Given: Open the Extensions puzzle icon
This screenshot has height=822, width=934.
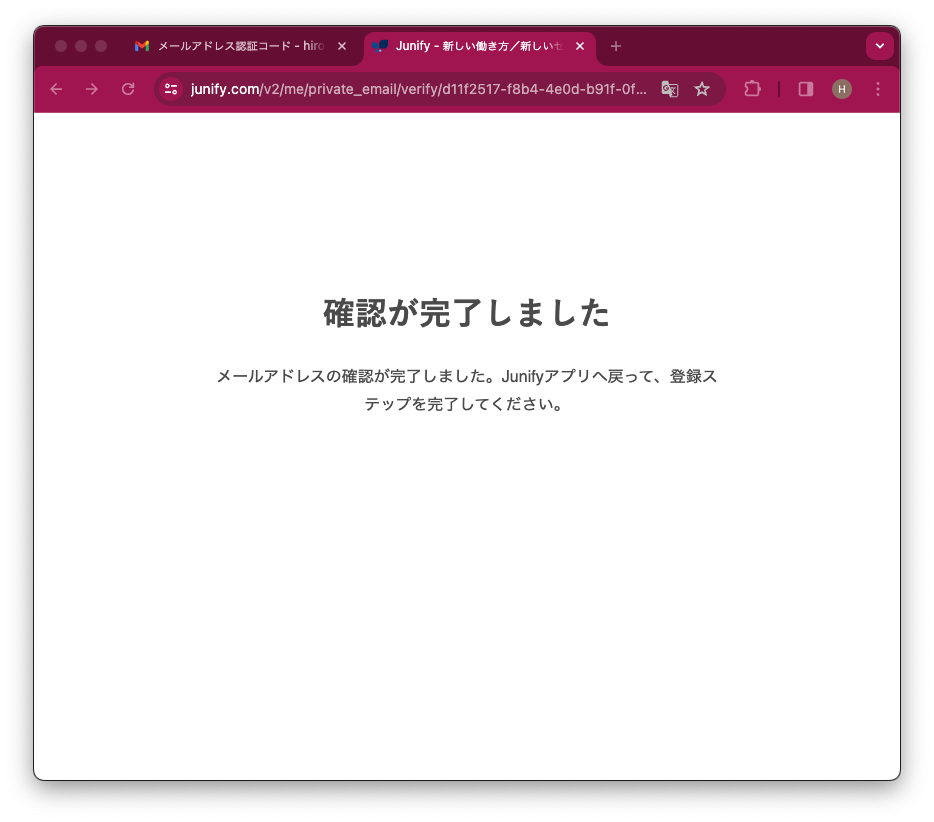Looking at the screenshot, I should click(x=752, y=89).
